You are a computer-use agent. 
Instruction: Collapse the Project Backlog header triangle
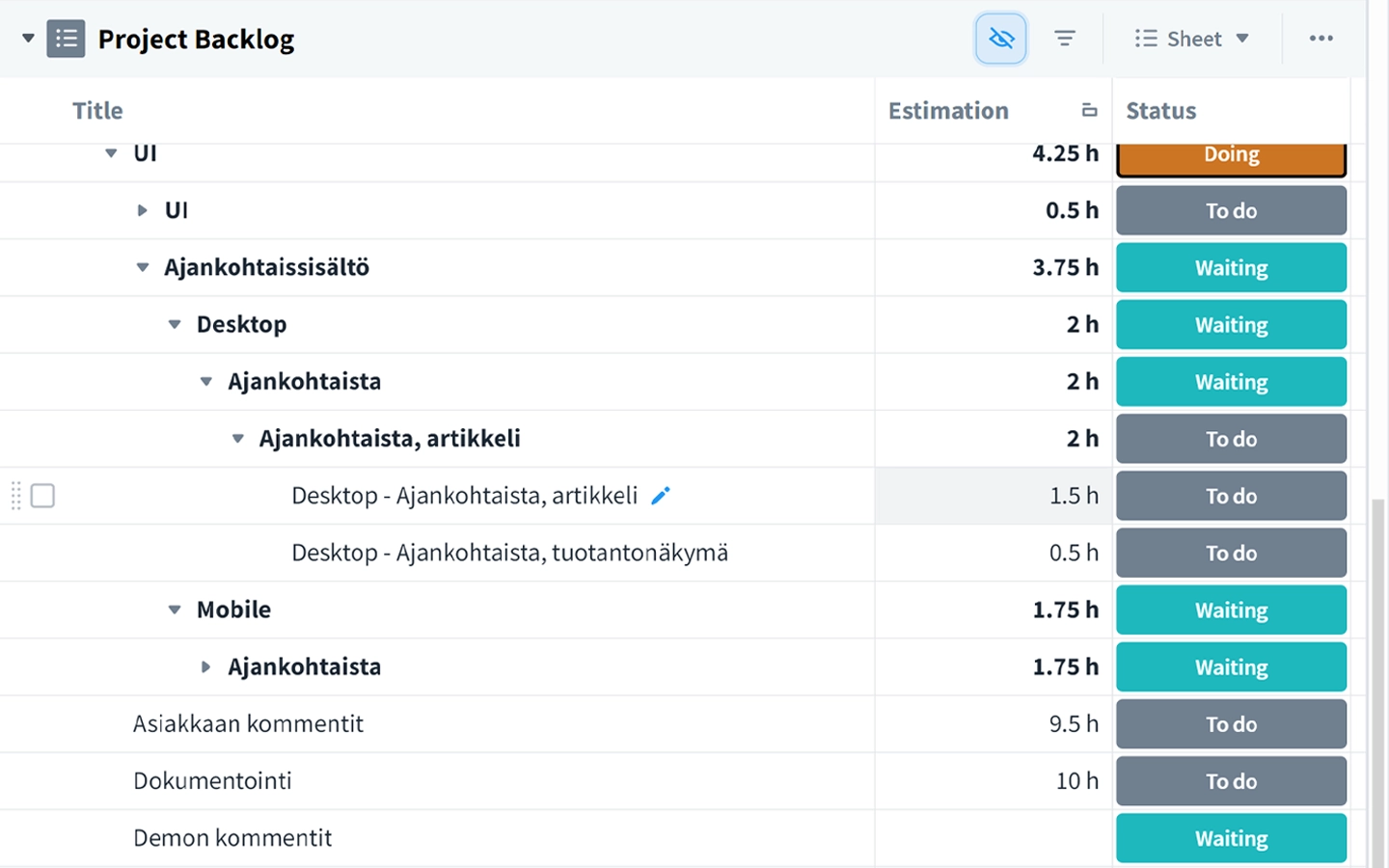click(x=28, y=39)
